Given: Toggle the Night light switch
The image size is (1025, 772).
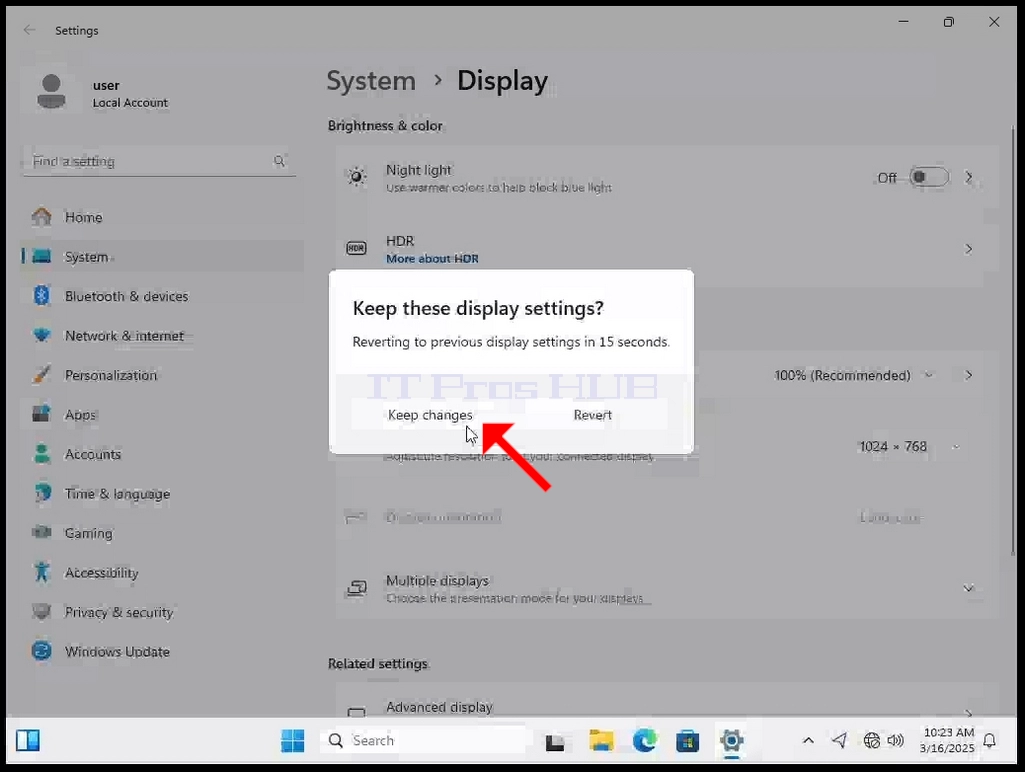Looking at the screenshot, I should tap(929, 177).
